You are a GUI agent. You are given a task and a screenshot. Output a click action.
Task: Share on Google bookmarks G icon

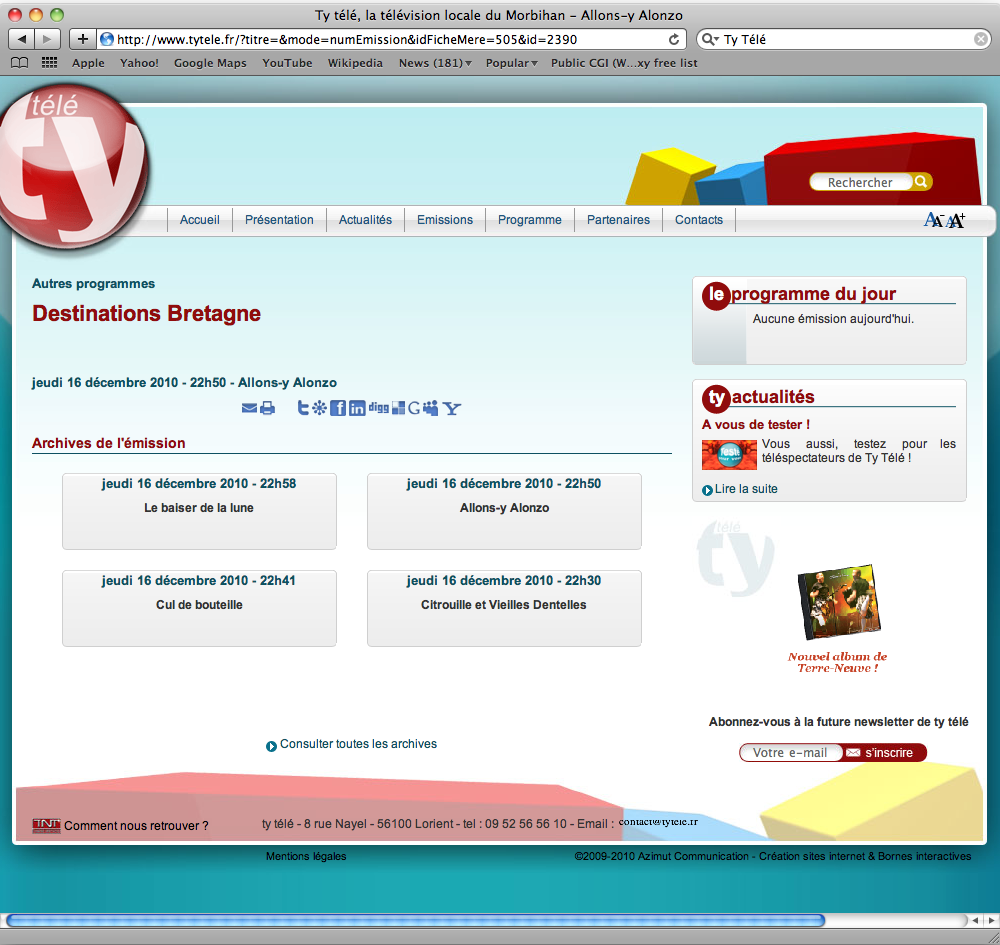(x=414, y=408)
